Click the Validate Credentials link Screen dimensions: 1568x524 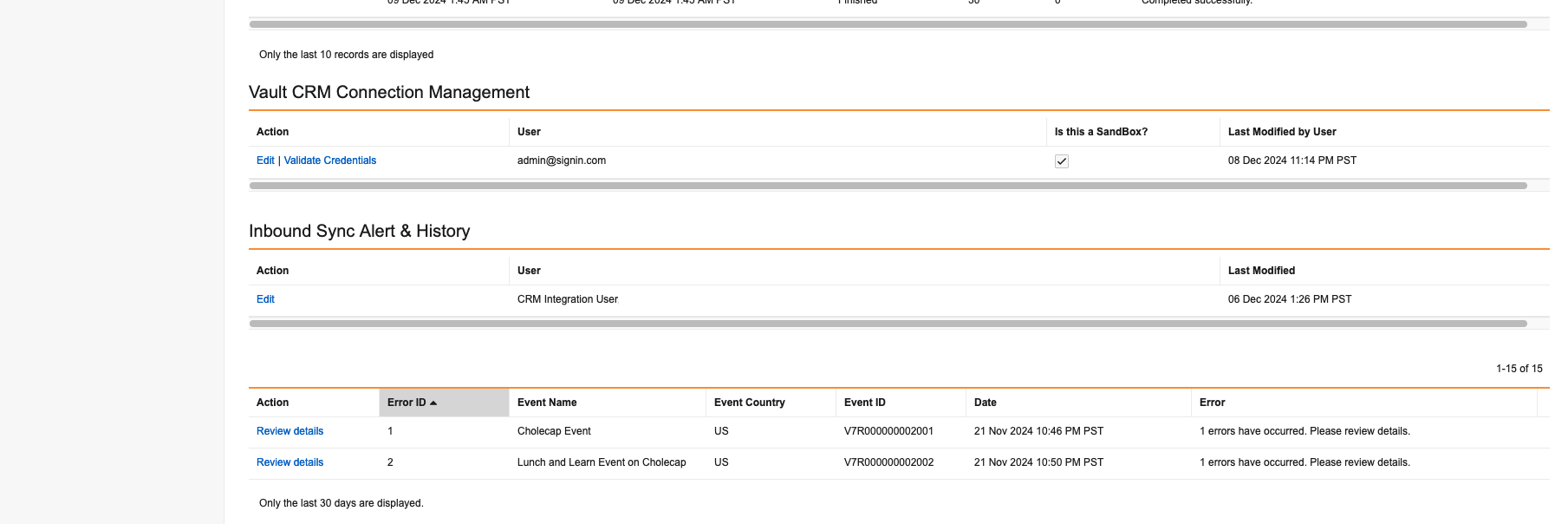(329, 160)
